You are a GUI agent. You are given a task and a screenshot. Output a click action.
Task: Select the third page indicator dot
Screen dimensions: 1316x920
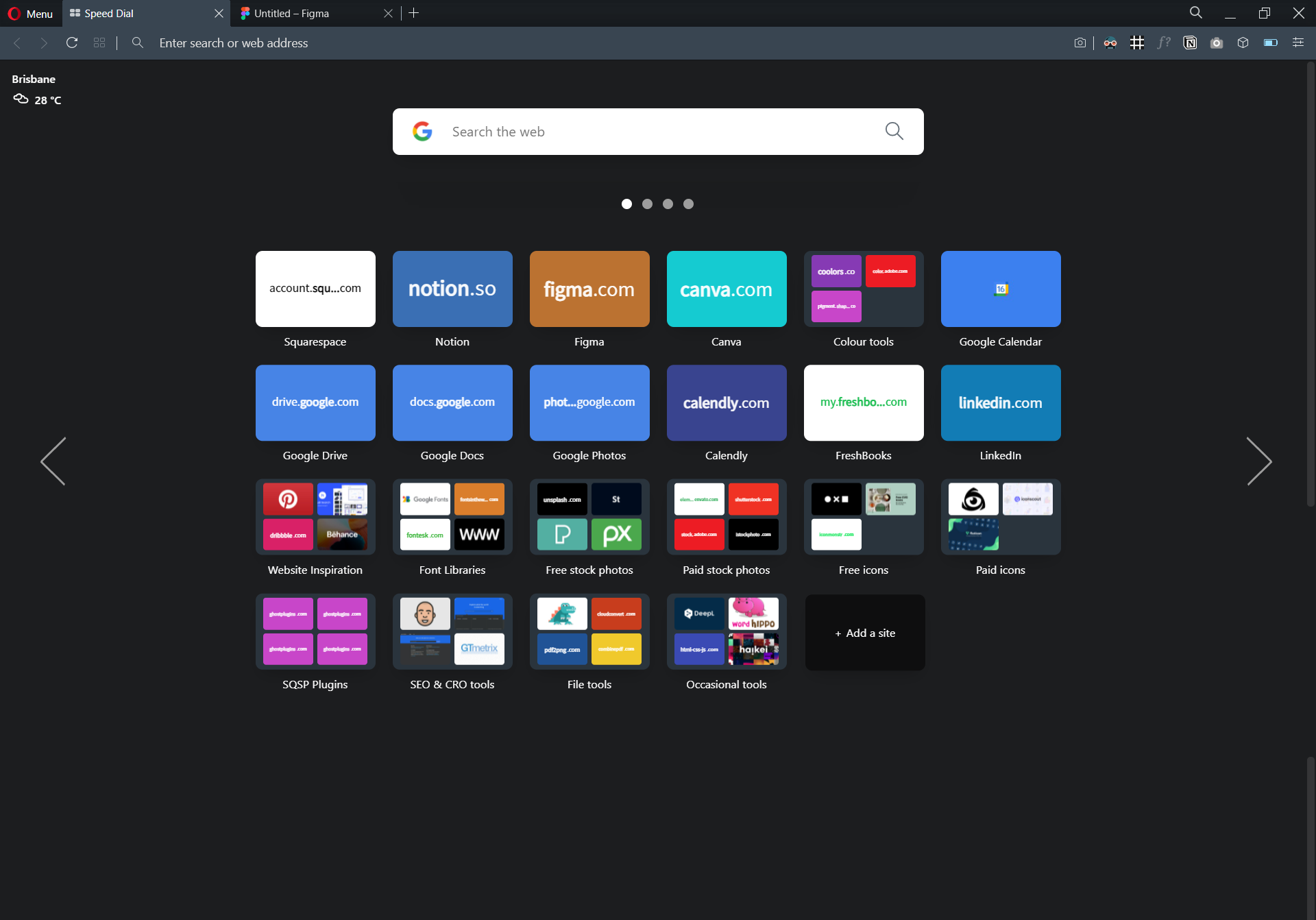668,204
